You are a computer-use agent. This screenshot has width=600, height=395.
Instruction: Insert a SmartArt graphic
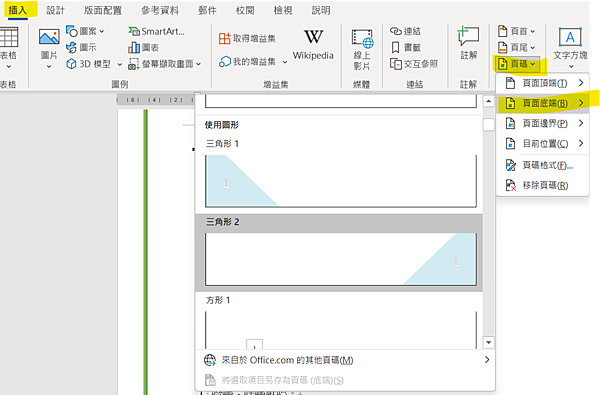click(157, 31)
